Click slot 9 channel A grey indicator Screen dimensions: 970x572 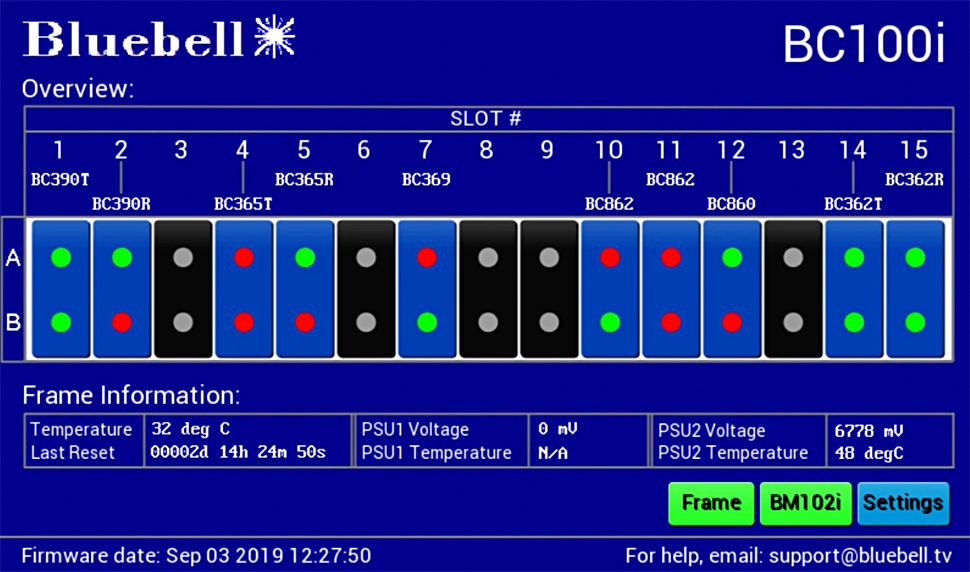[549, 257]
